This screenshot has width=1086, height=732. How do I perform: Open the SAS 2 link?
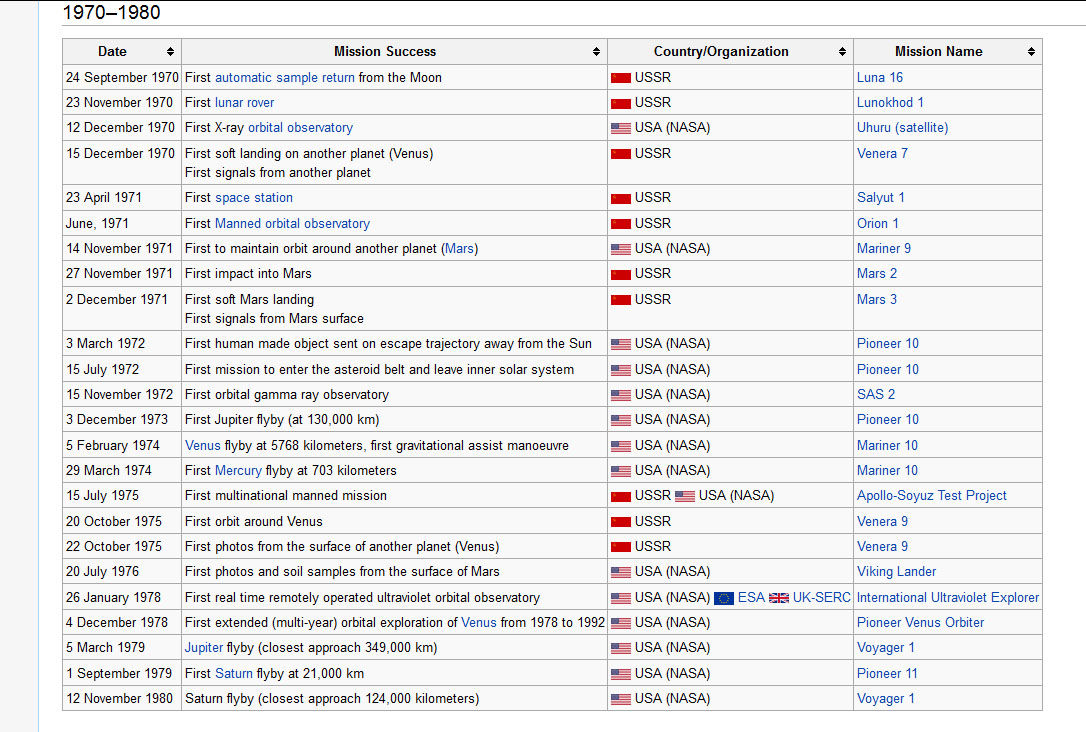click(876, 394)
